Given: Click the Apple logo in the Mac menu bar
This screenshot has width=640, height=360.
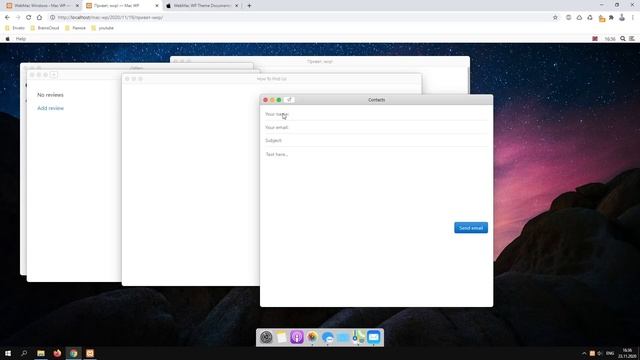Looking at the screenshot, I should 7,39.
